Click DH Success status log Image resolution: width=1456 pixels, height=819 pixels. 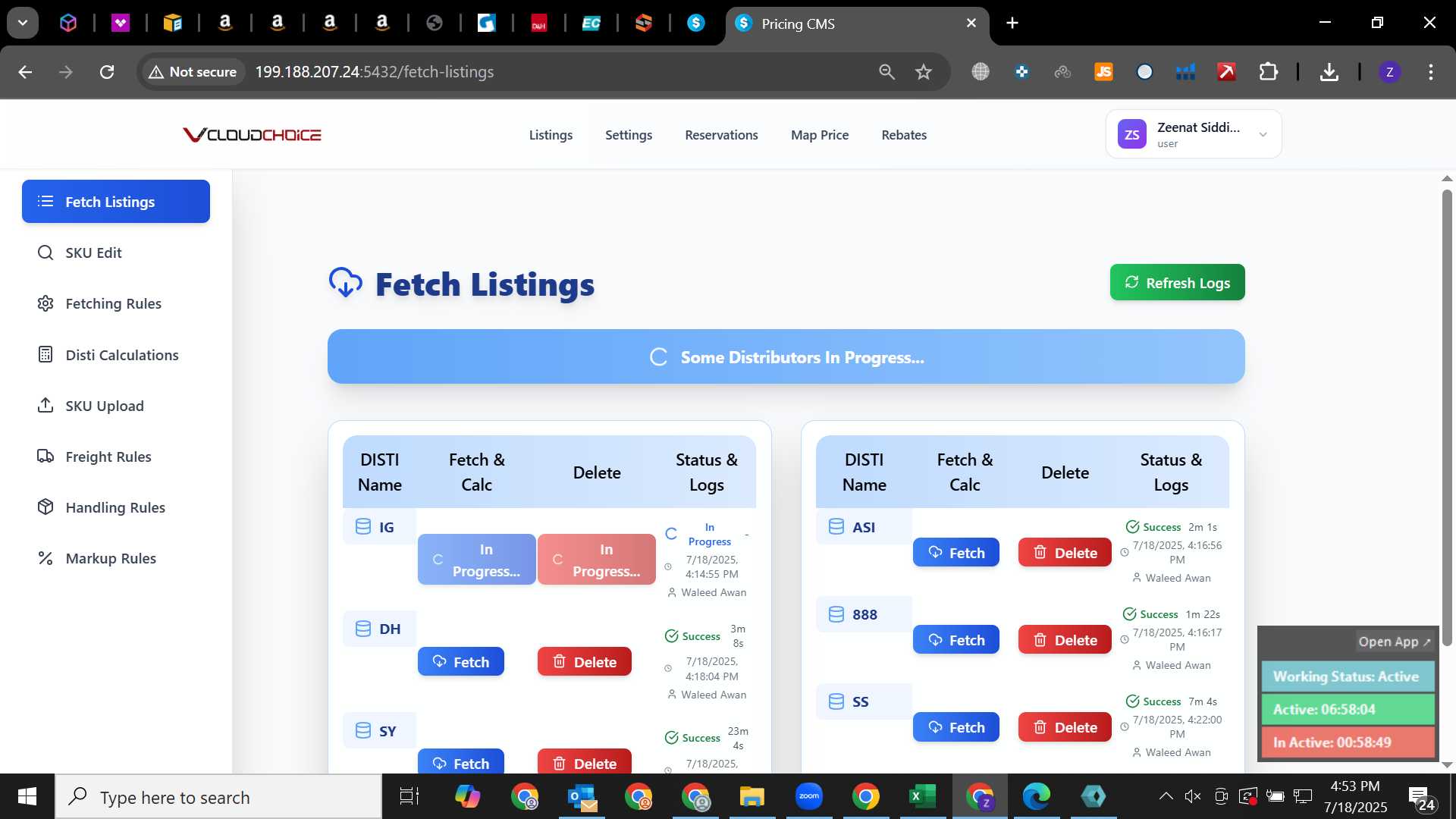coord(692,636)
